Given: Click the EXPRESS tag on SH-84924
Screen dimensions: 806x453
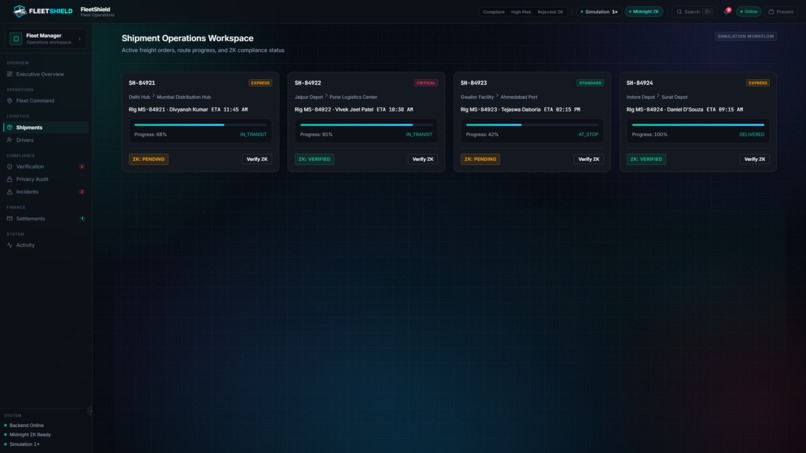Looking at the screenshot, I should [x=758, y=83].
